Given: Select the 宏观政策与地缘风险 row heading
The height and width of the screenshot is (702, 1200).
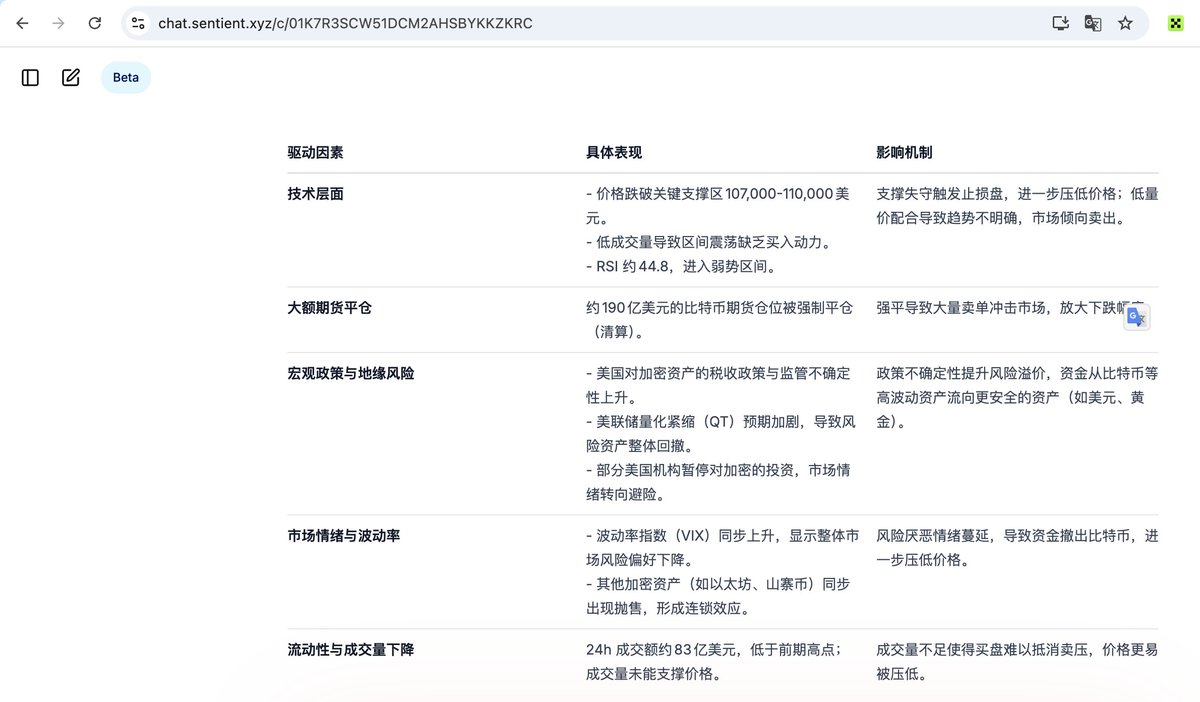Looking at the screenshot, I should pos(350,373).
